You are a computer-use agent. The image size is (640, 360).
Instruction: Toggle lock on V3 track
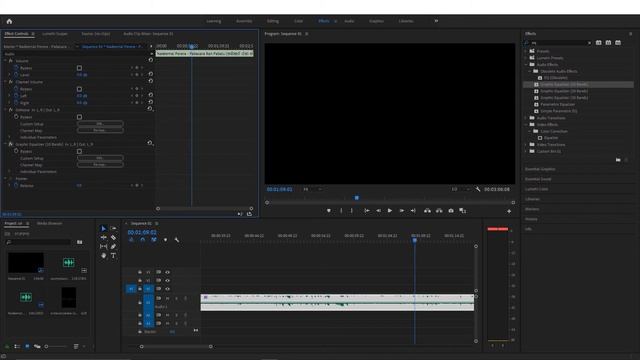coord(140,272)
